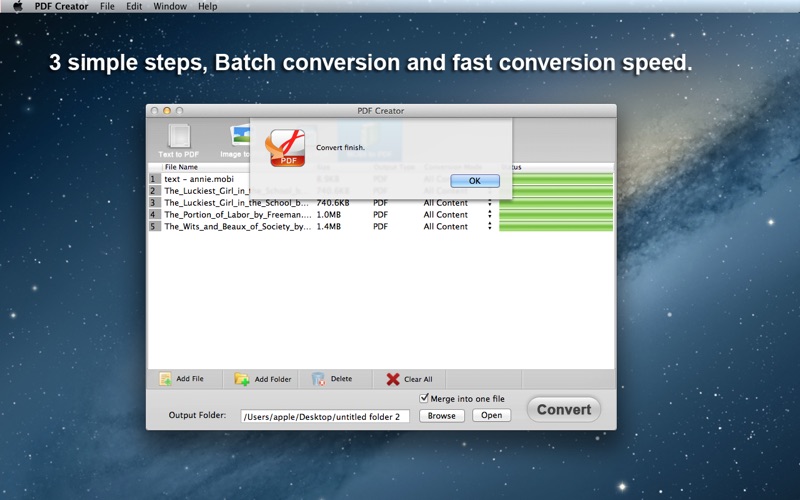Click the Browse button
Viewport: 800px width, 500px height.
point(442,415)
